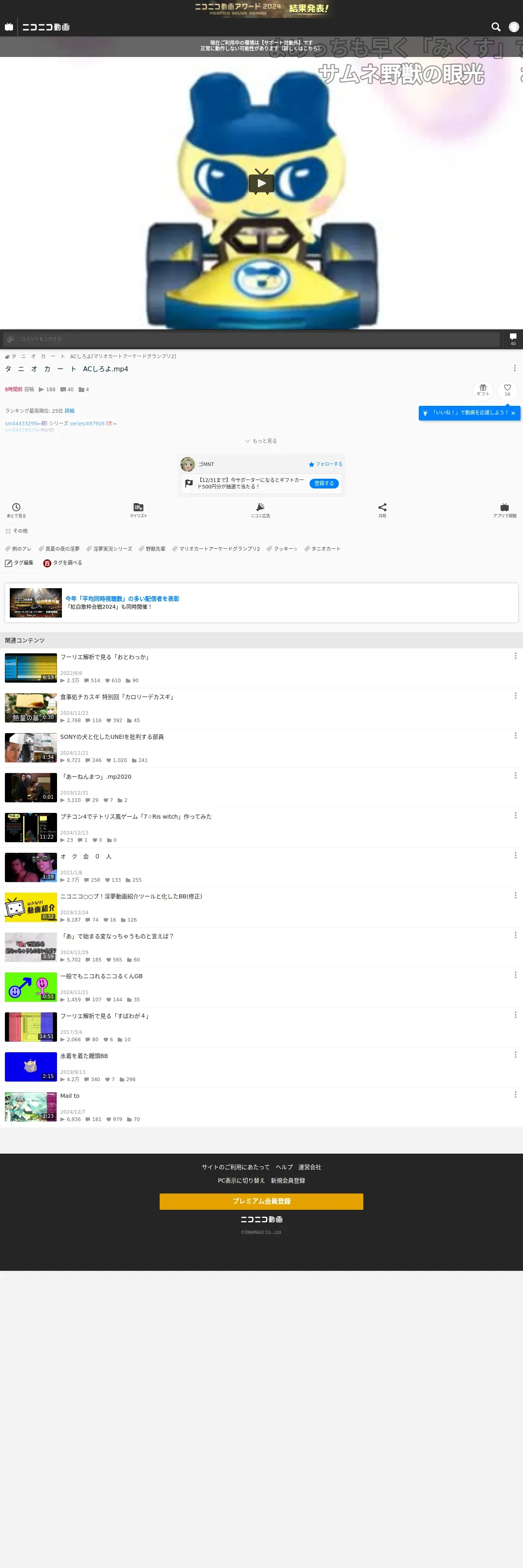Screen dimensions: 523x1568
Task: Open the comment list icon showing 40
Action: pos(513,339)
